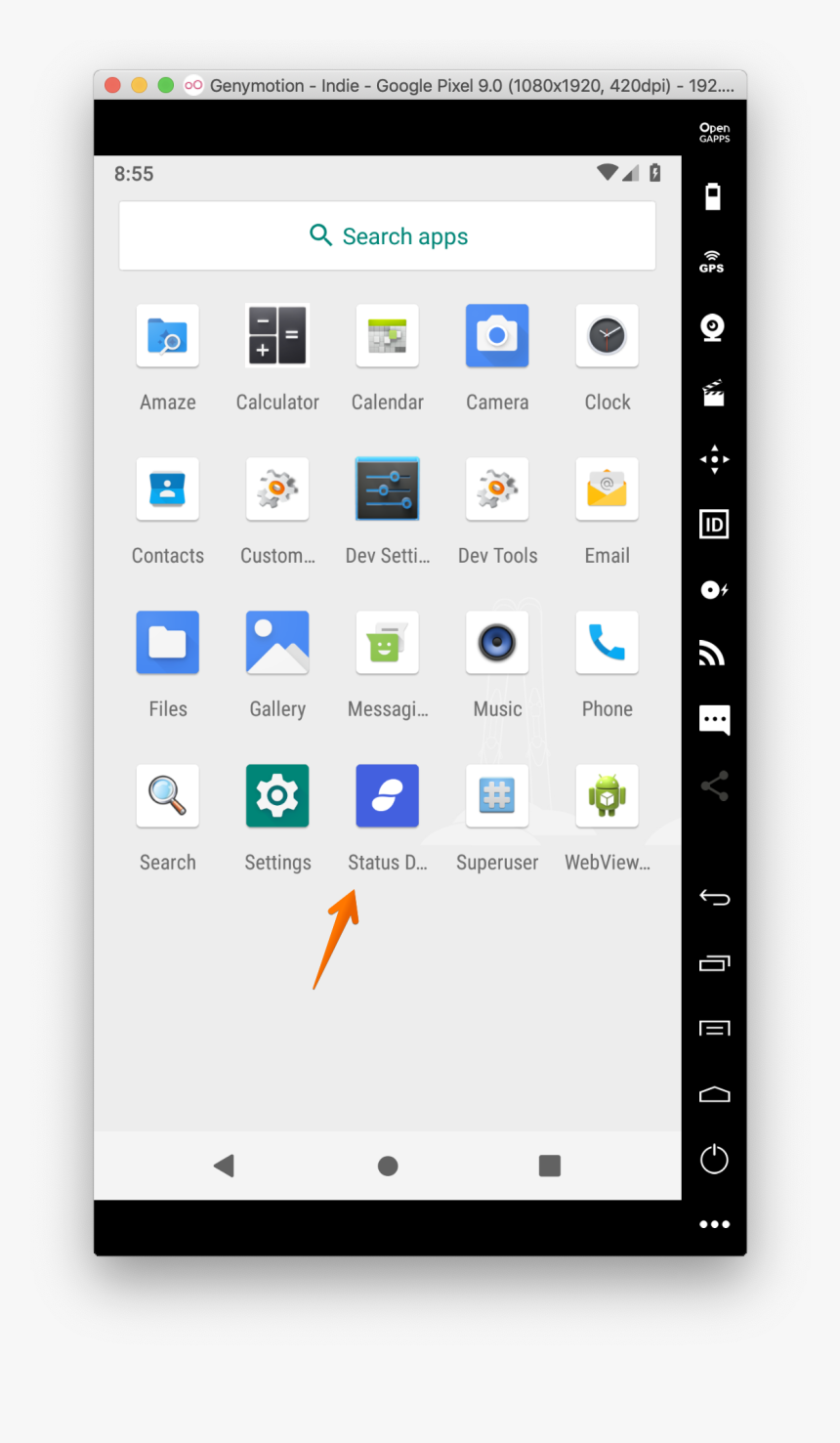
Task: Launch the Settings app
Action: tap(277, 796)
